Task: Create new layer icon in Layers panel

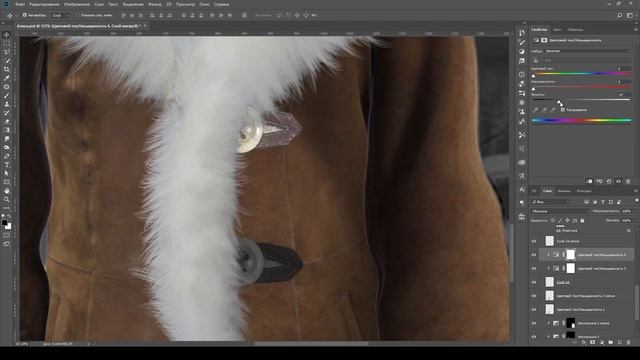Action: click(x=620, y=342)
